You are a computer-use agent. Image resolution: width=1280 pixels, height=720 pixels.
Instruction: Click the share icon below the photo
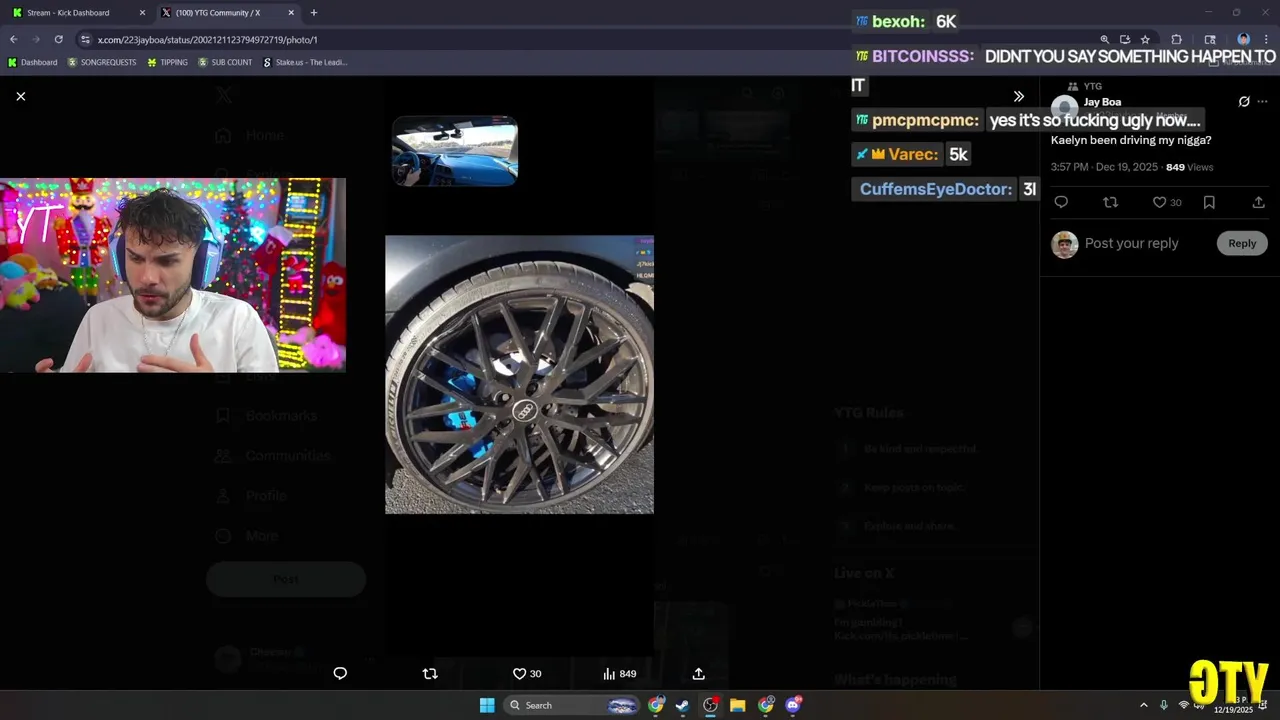tap(699, 673)
